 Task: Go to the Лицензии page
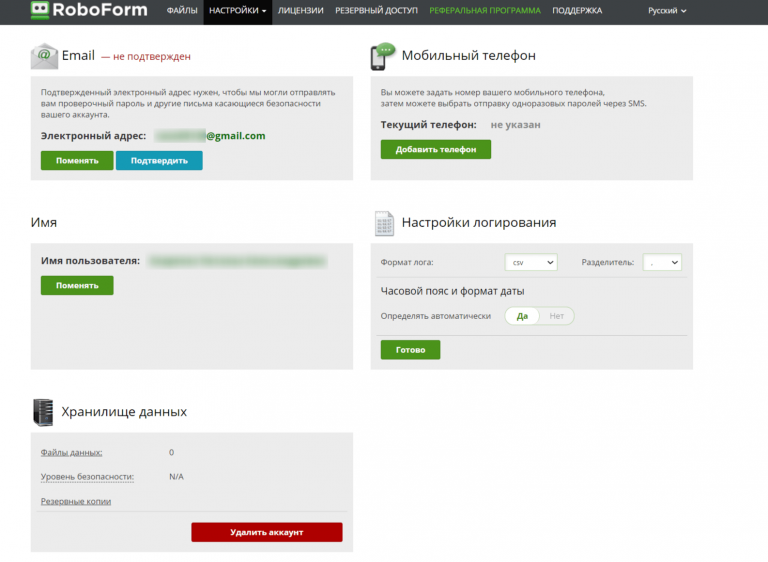tap(301, 10)
